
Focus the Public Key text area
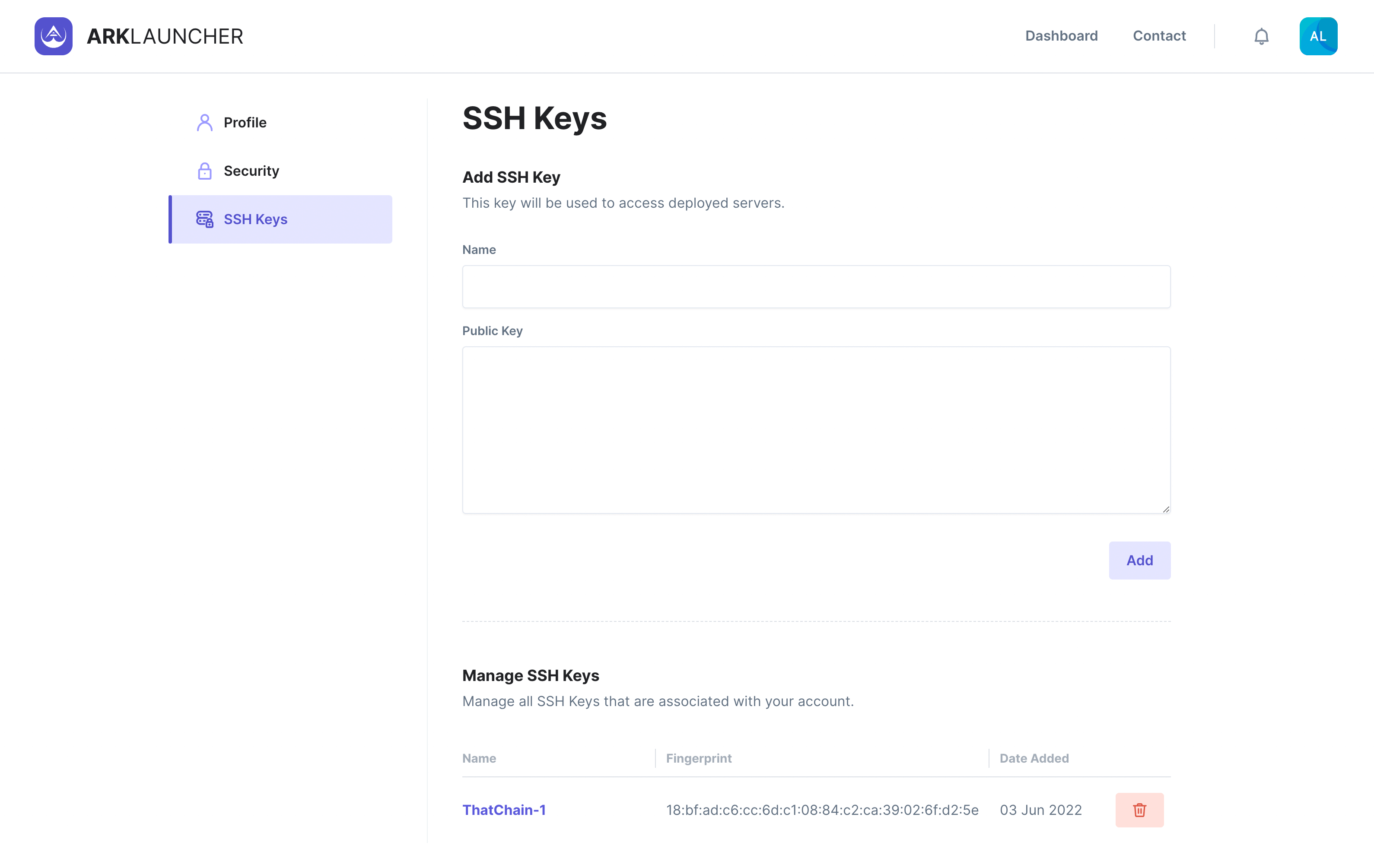[816, 430]
